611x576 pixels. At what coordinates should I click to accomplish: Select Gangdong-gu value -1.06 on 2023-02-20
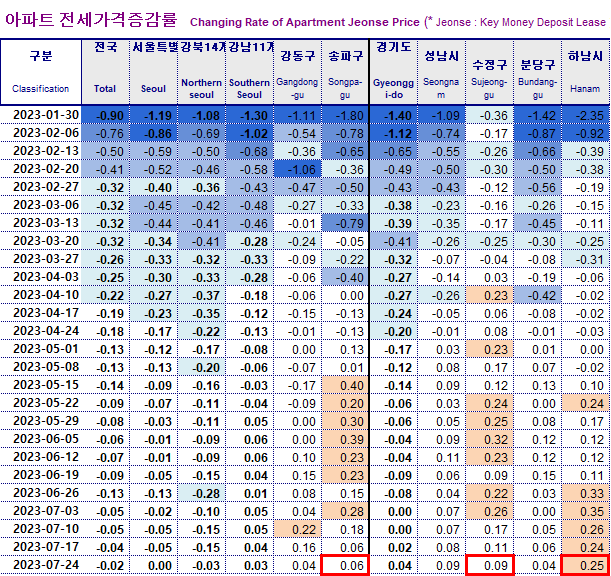pos(298,169)
